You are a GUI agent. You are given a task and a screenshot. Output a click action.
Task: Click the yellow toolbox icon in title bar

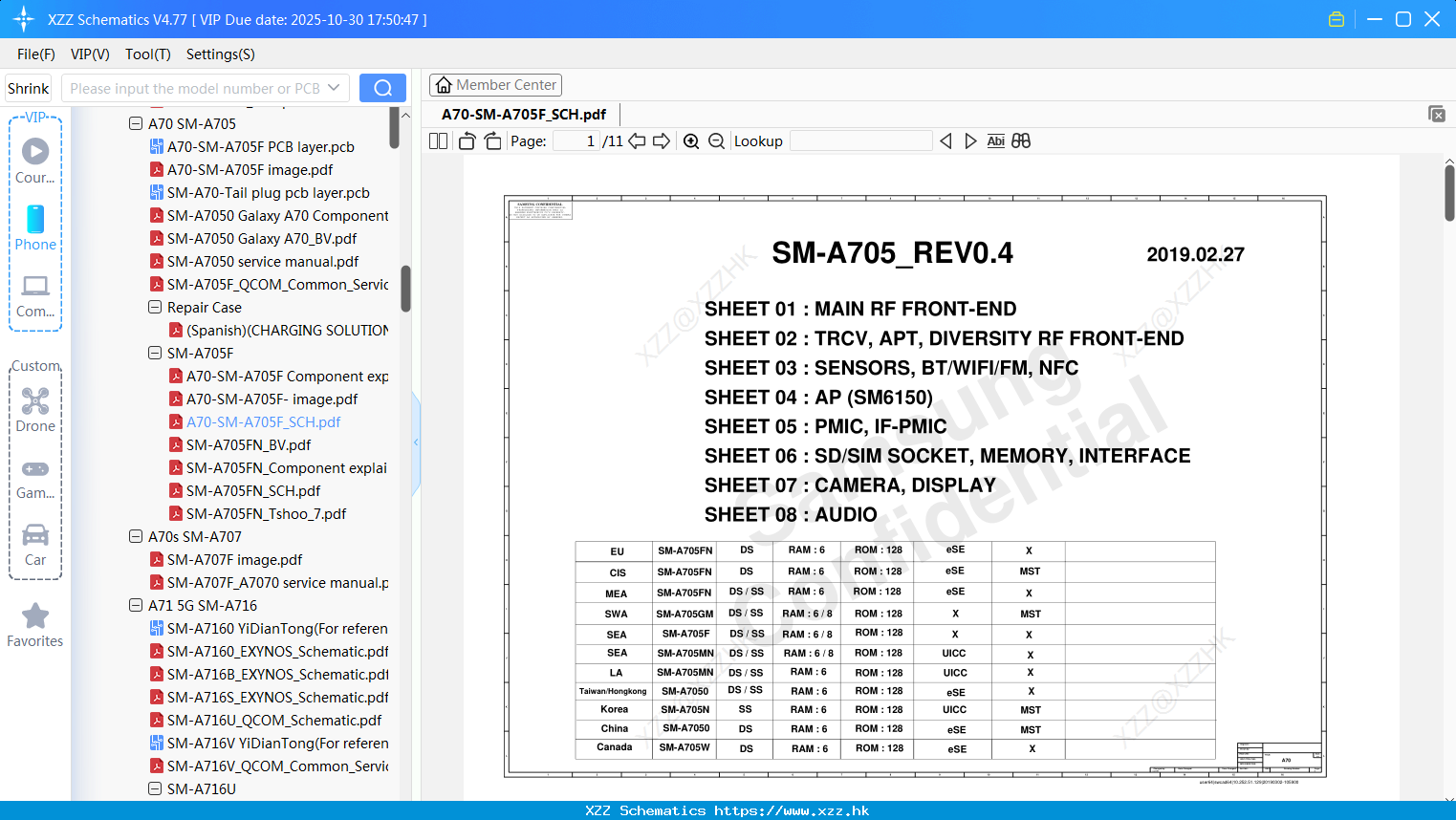click(1336, 19)
